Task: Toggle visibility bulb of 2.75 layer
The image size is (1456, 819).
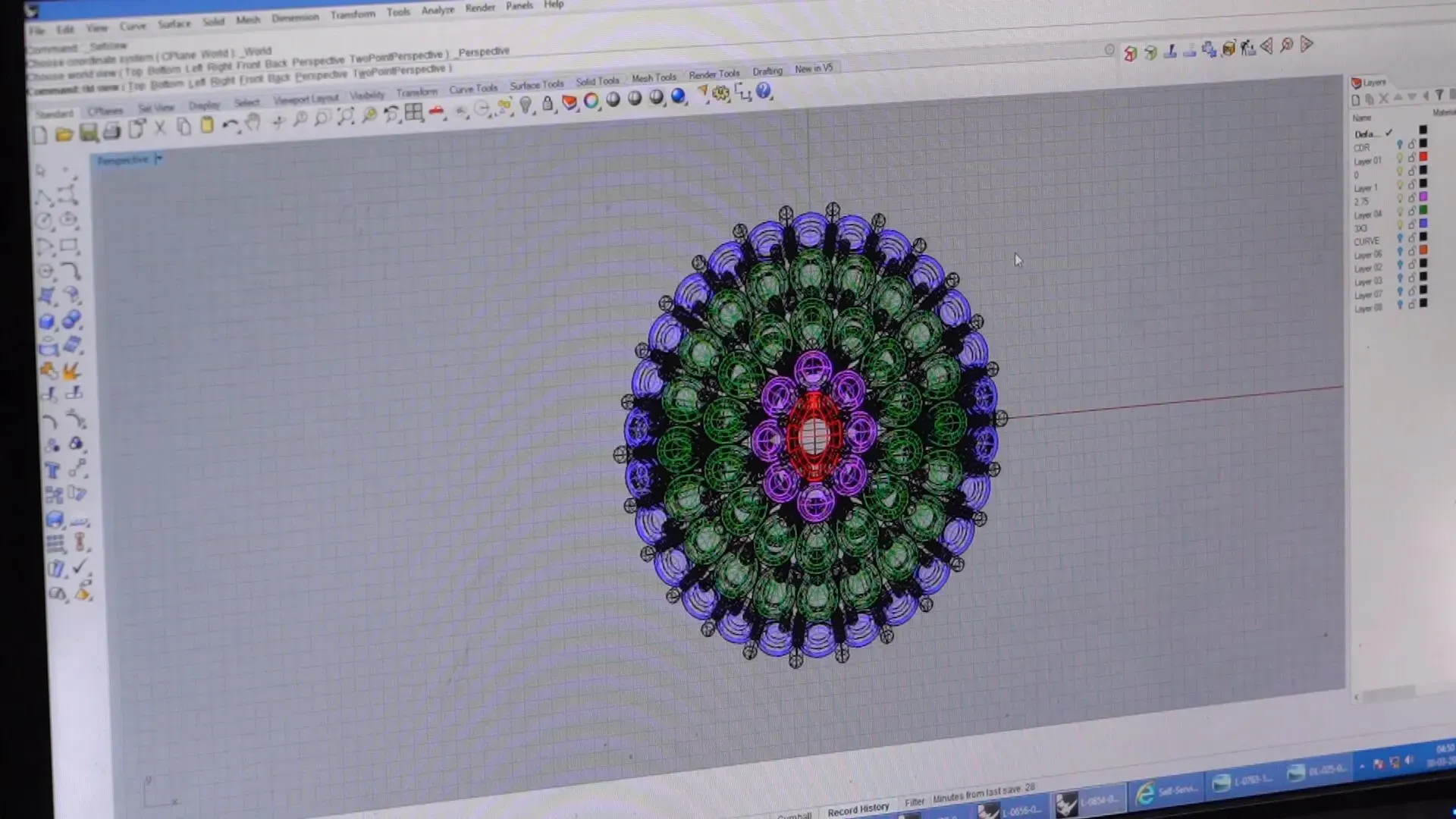Action: click(1400, 199)
